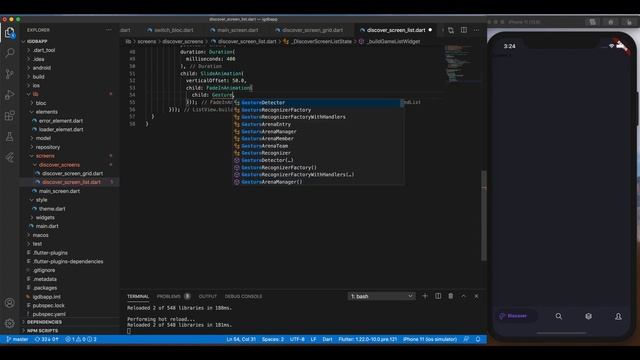Open pubspec.yaml in explorer

pyautogui.click(x=49, y=314)
